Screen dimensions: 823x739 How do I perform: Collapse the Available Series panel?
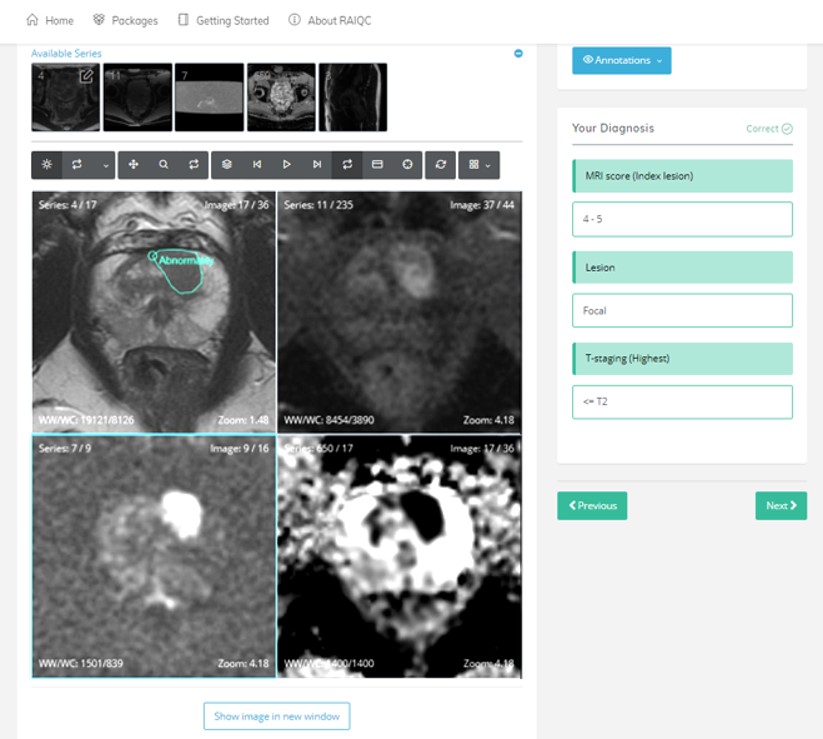518,54
